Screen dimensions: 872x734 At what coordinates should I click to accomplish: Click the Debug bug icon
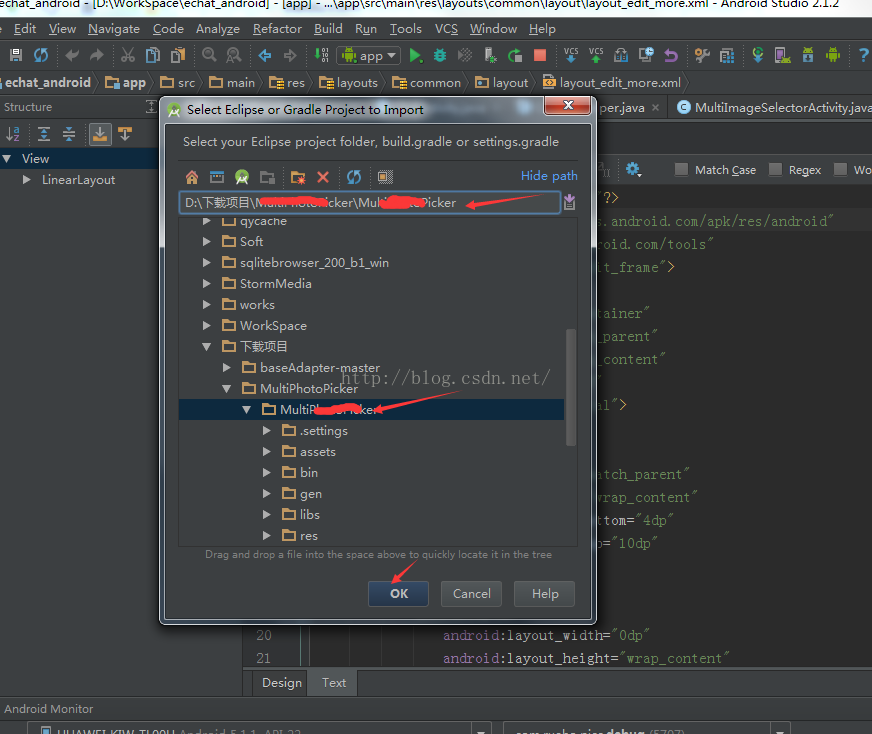click(x=440, y=55)
